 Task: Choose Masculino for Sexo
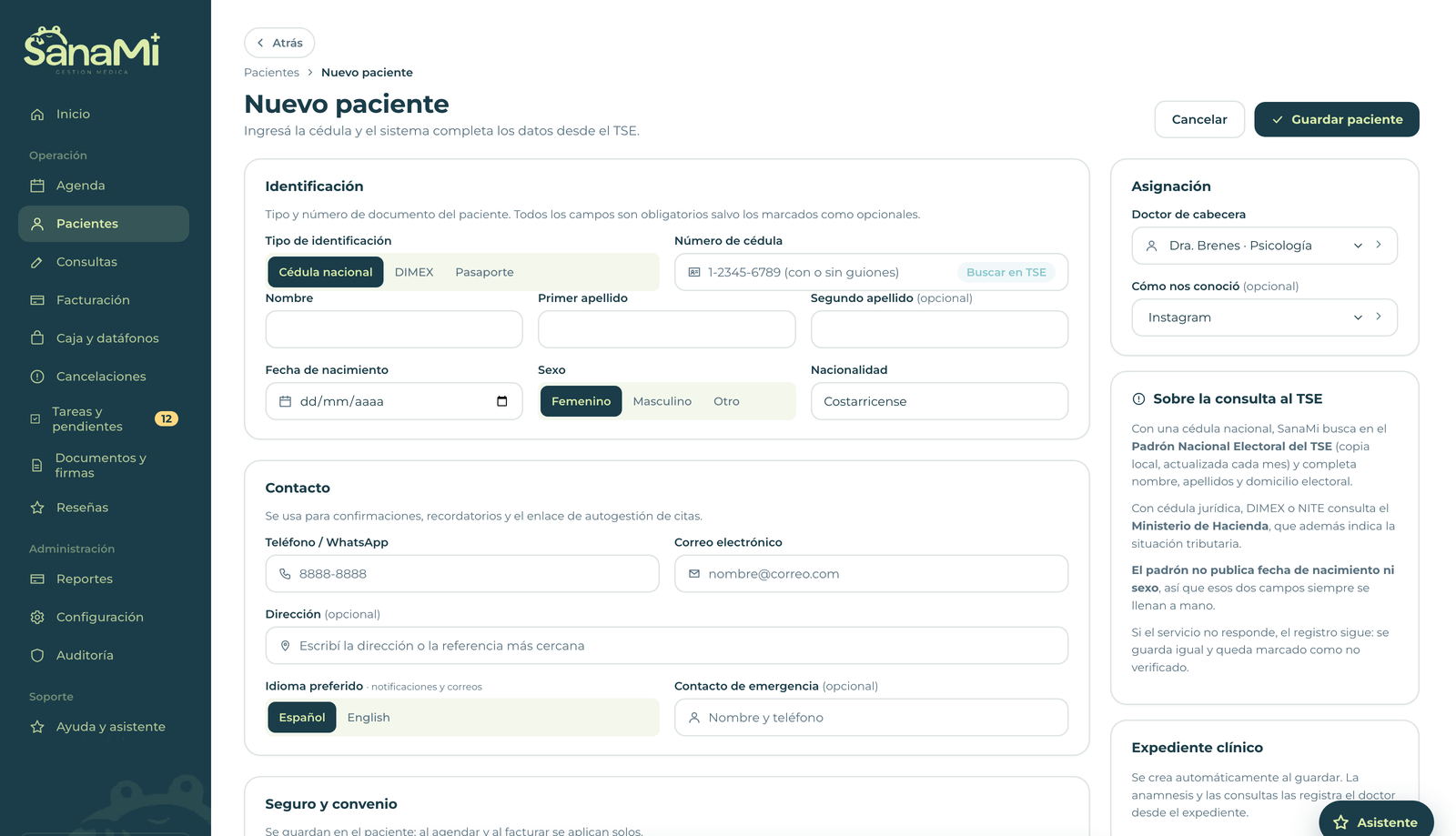(662, 401)
